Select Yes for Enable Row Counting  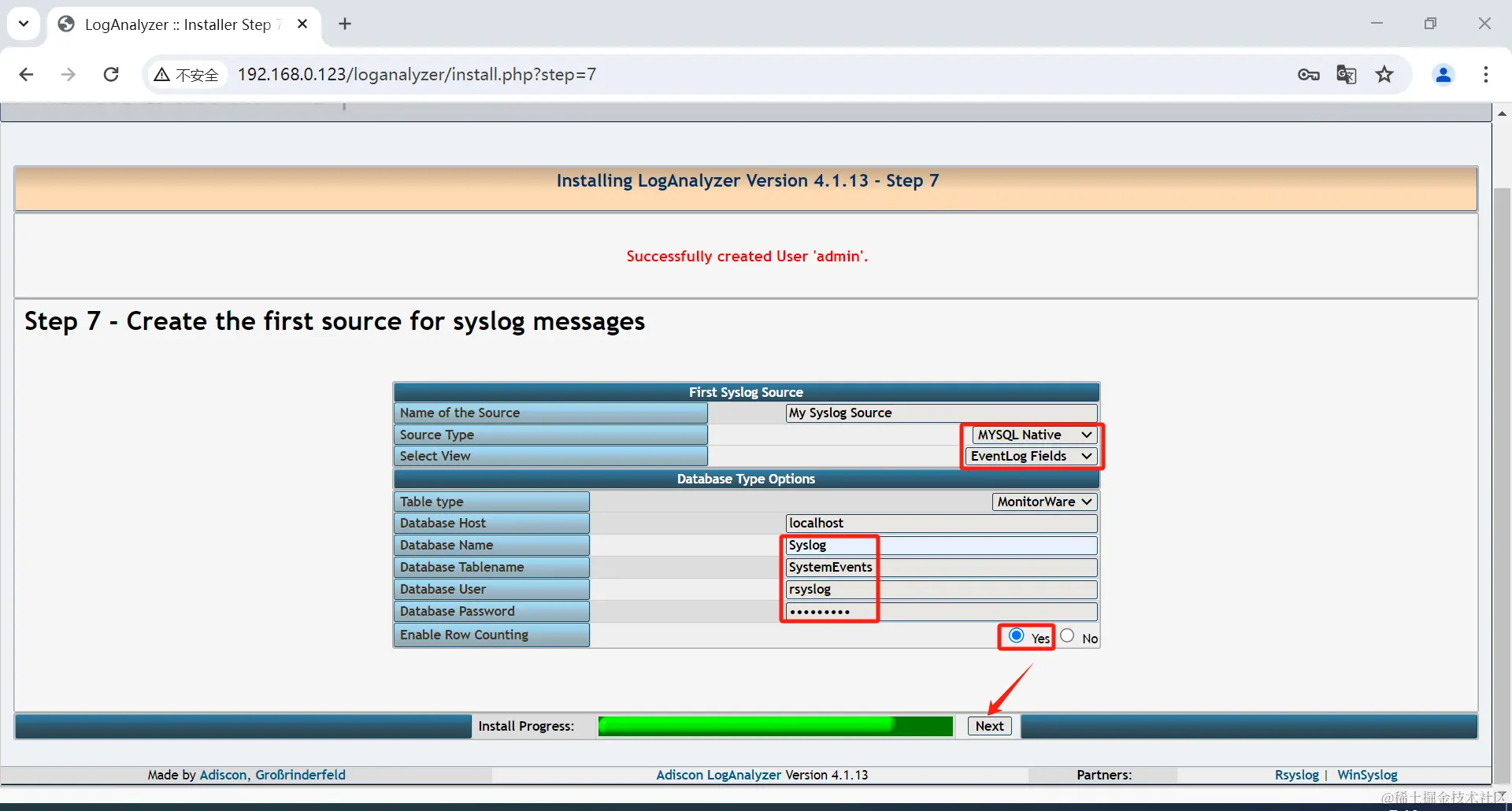(x=1017, y=636)
